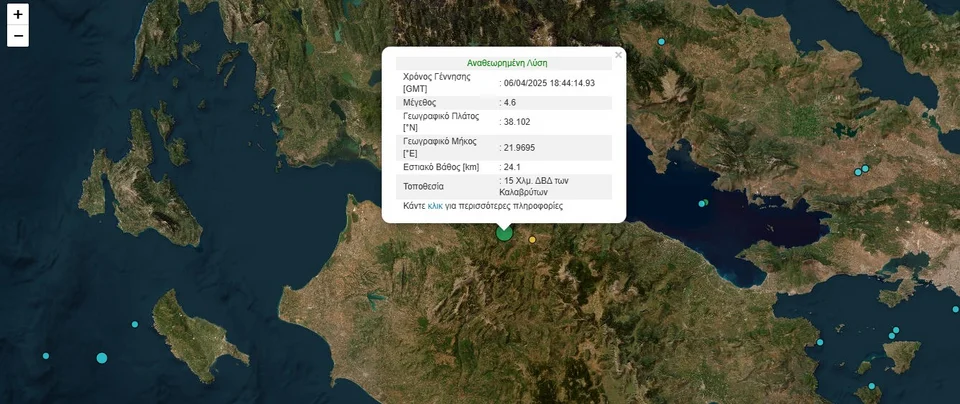960x404 pixels.
Task: Select small cyan marker just northwest of Zakynthos
Action: coord(135,324)
